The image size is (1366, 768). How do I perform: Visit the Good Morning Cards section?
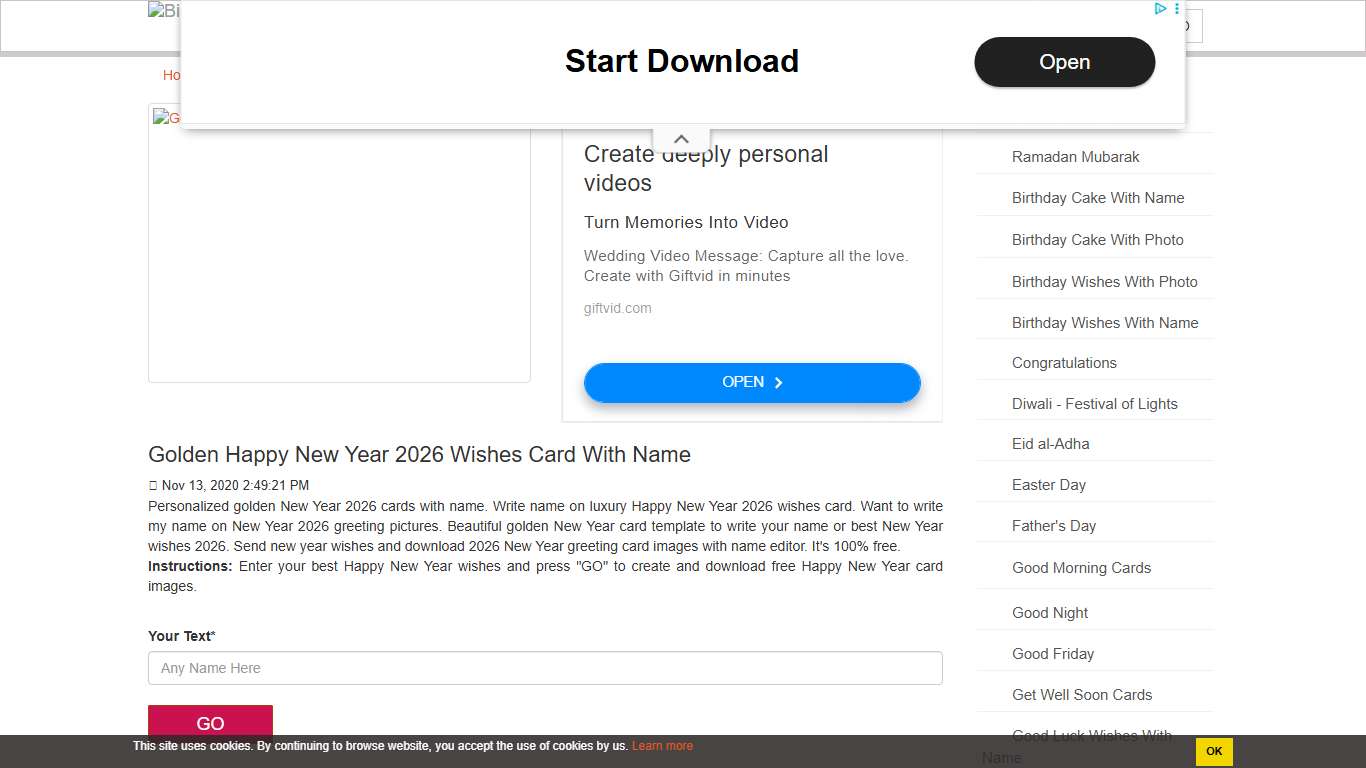tap(1081, 567)
